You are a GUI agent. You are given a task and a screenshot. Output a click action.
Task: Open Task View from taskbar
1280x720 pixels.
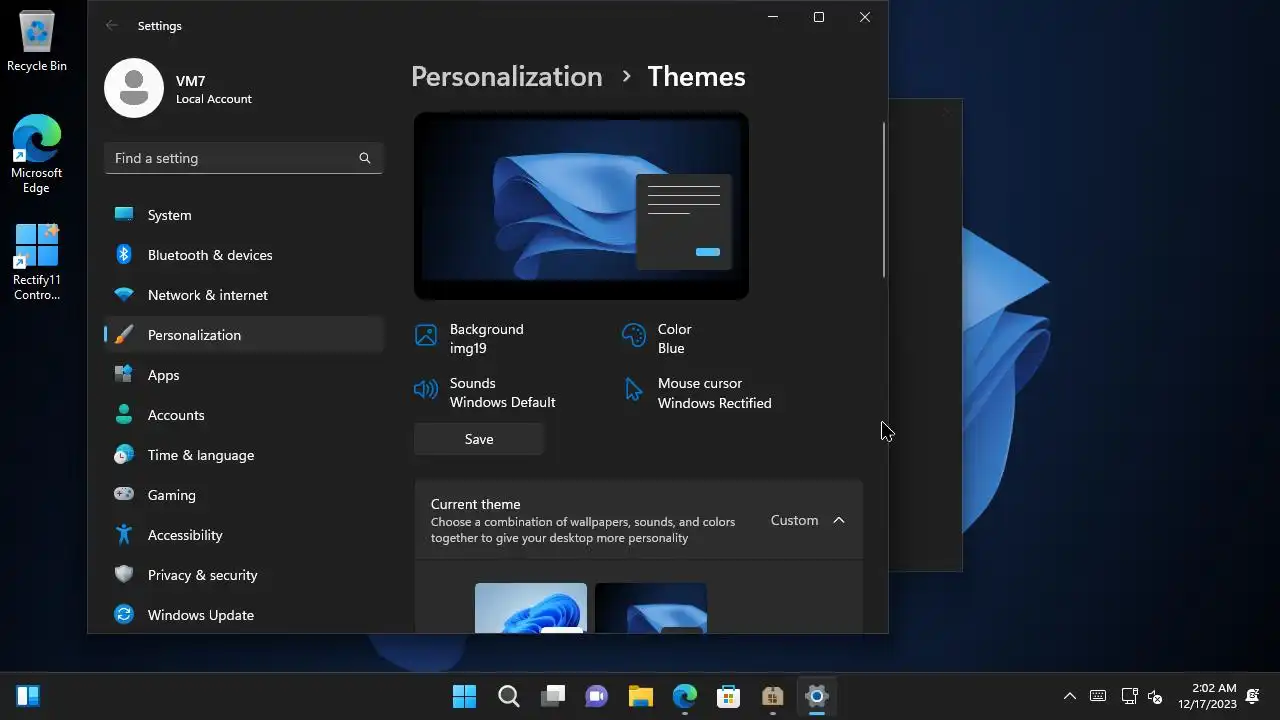[553, 696]
